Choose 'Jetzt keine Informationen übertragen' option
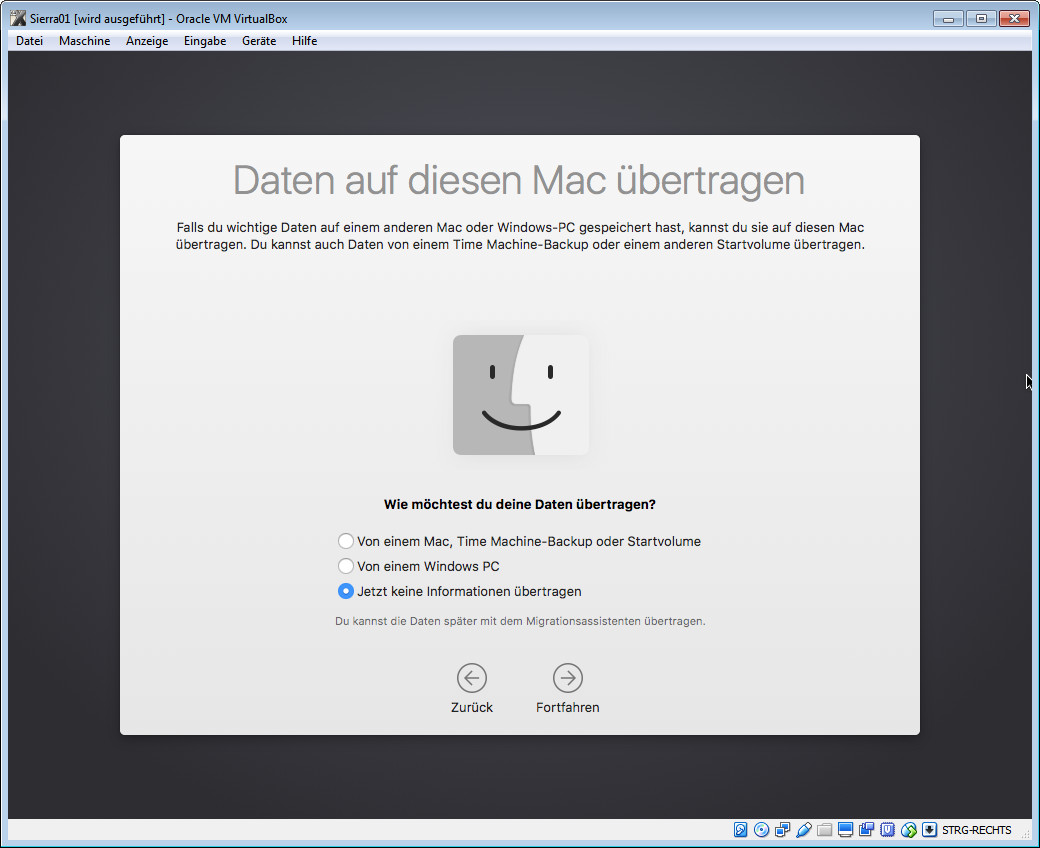 346,591
